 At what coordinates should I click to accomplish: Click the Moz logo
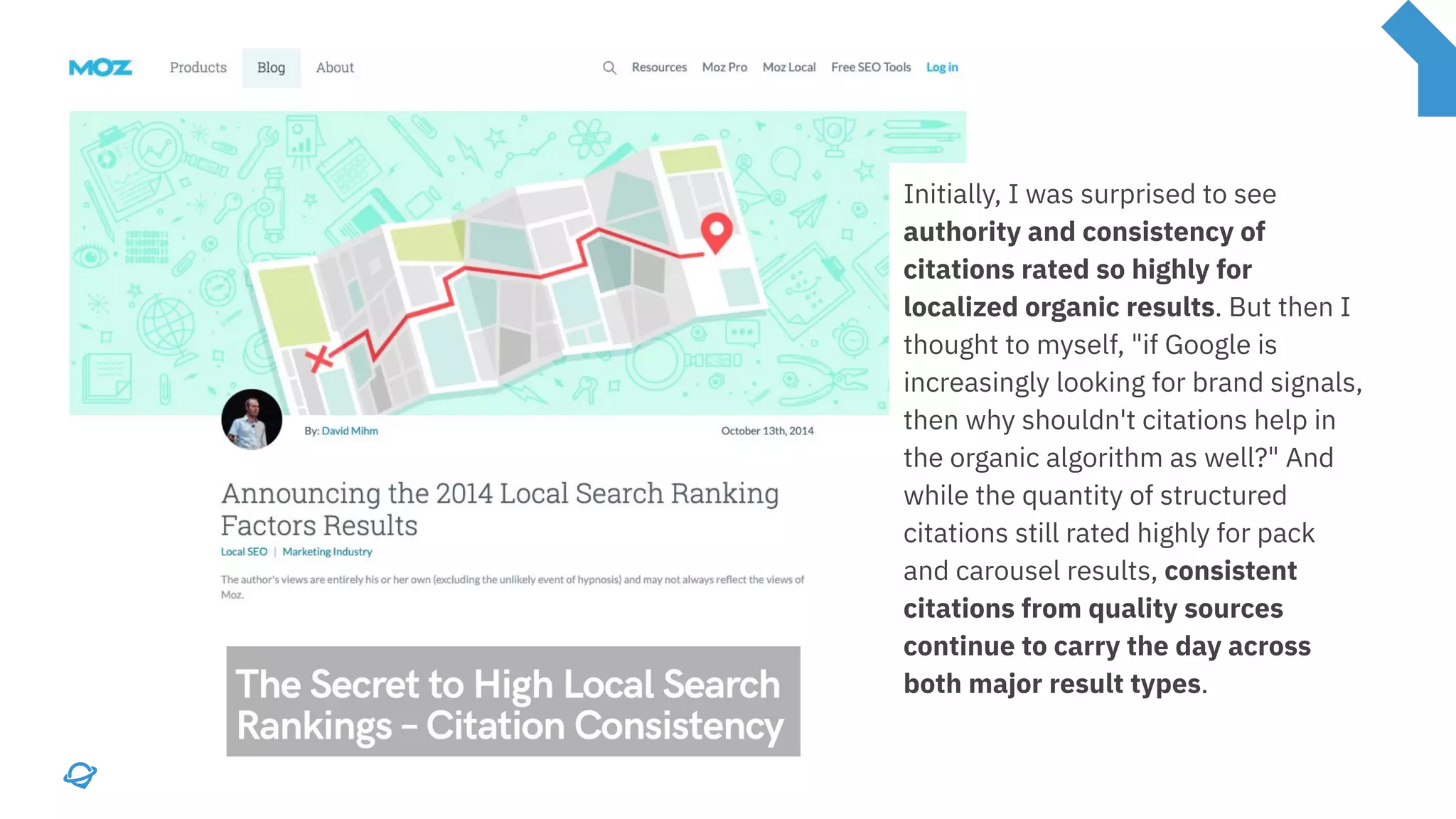tap(100, 68)
